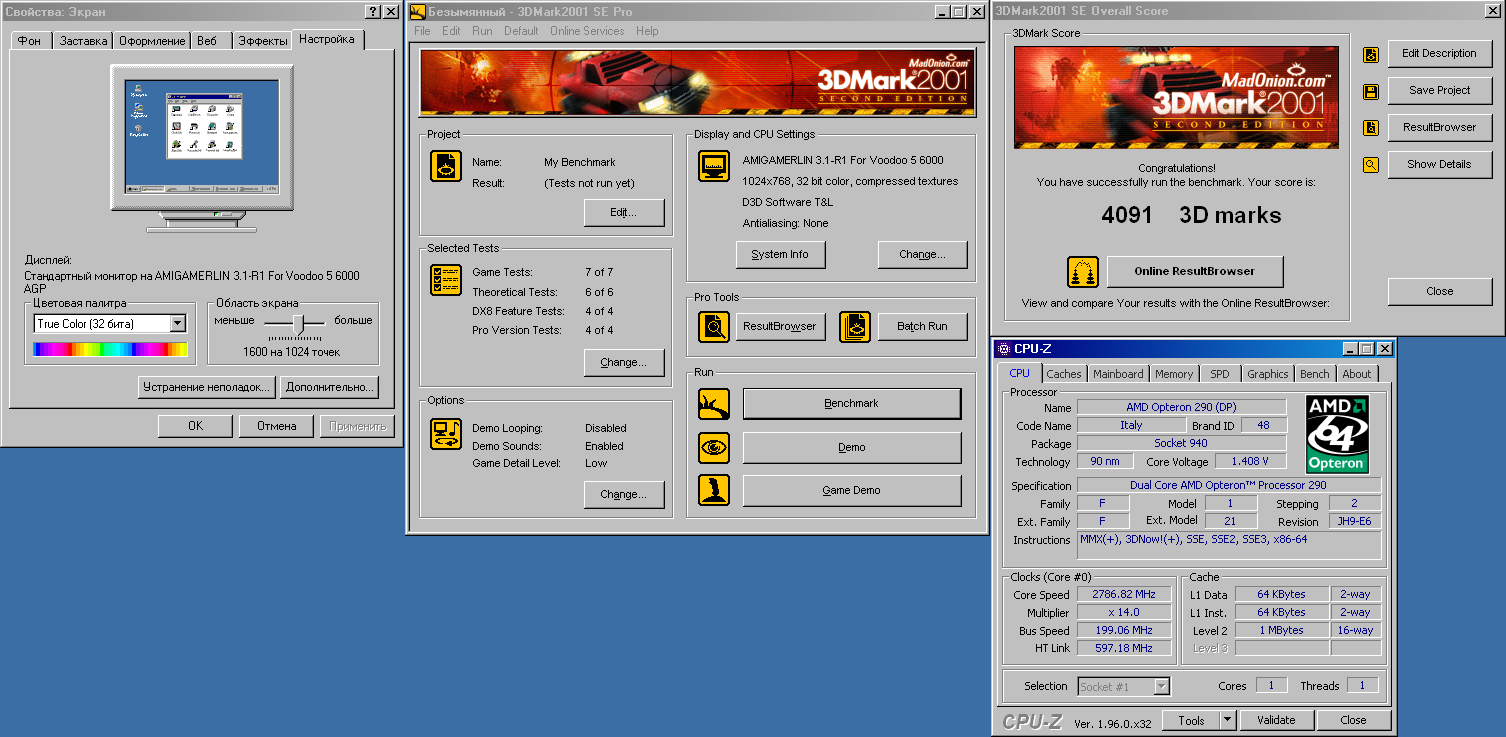Switch to the Caches tab in CPU-Z
The height and width of the screenshot is (737, 1506).
click(x=1064, y=374)
